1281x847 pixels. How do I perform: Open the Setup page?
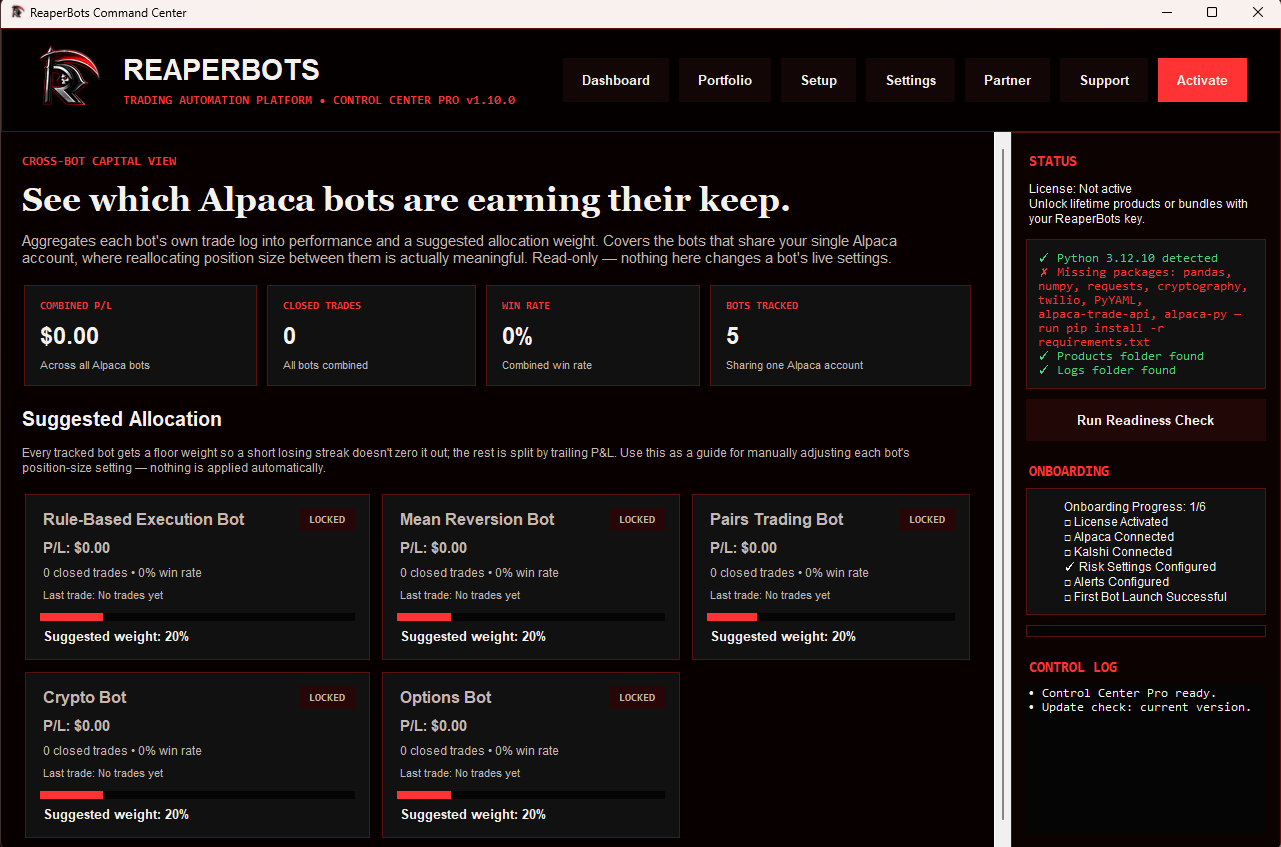819,80
